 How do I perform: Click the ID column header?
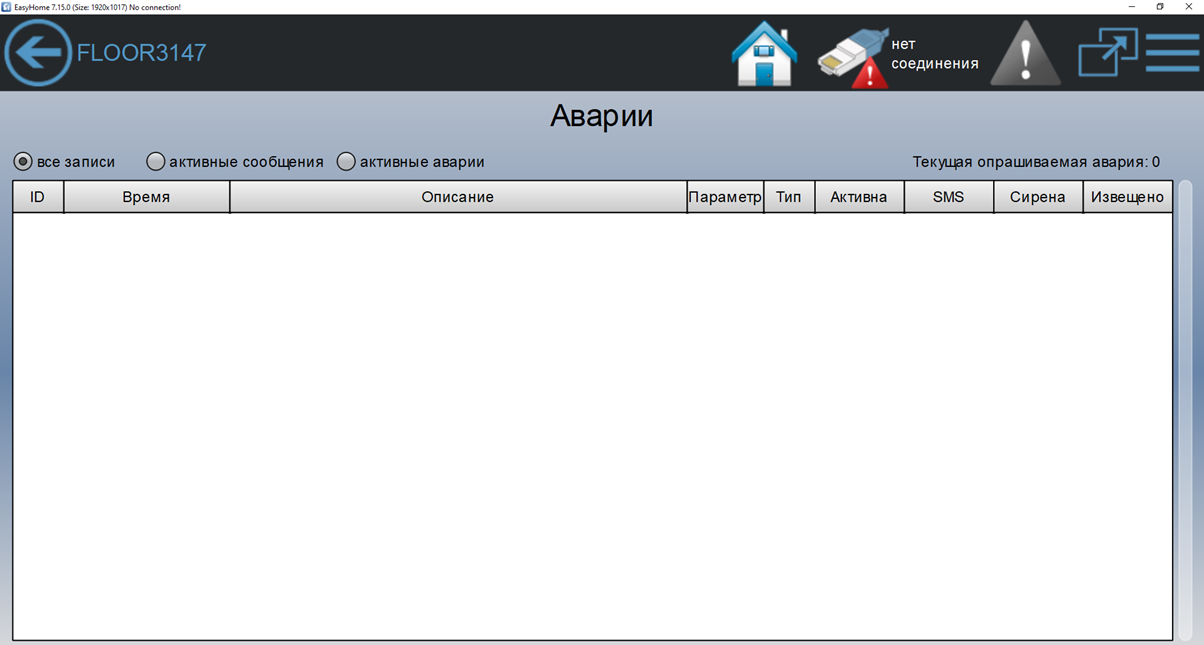(x=38, y=197)
